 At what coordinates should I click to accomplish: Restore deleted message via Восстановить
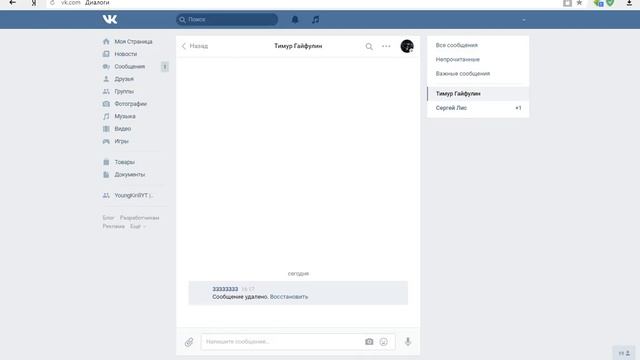tap(289, 297)
